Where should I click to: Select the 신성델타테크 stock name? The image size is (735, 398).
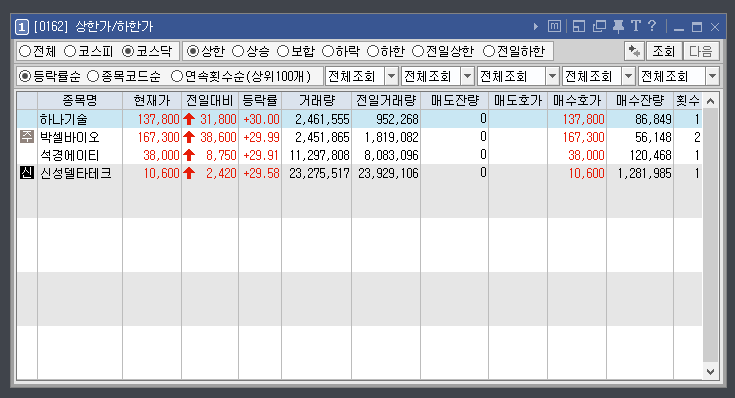tap(76, 173)
